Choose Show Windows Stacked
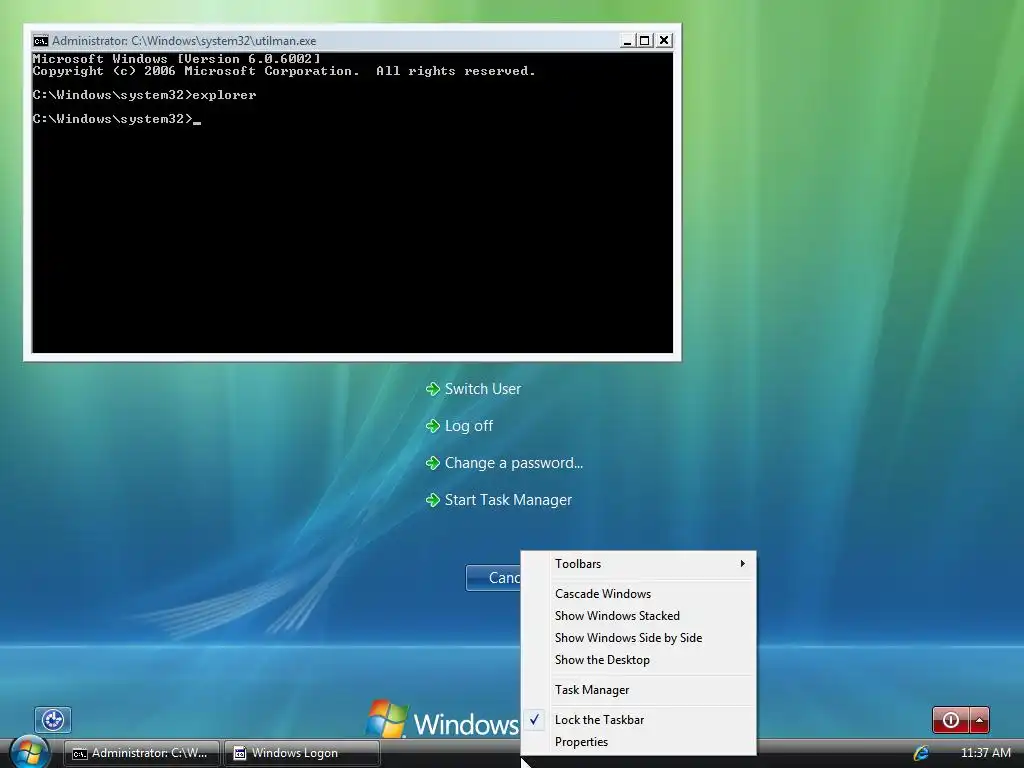Screen dimensions: 1024x768 pyautogui.click(x=639, y=616)
